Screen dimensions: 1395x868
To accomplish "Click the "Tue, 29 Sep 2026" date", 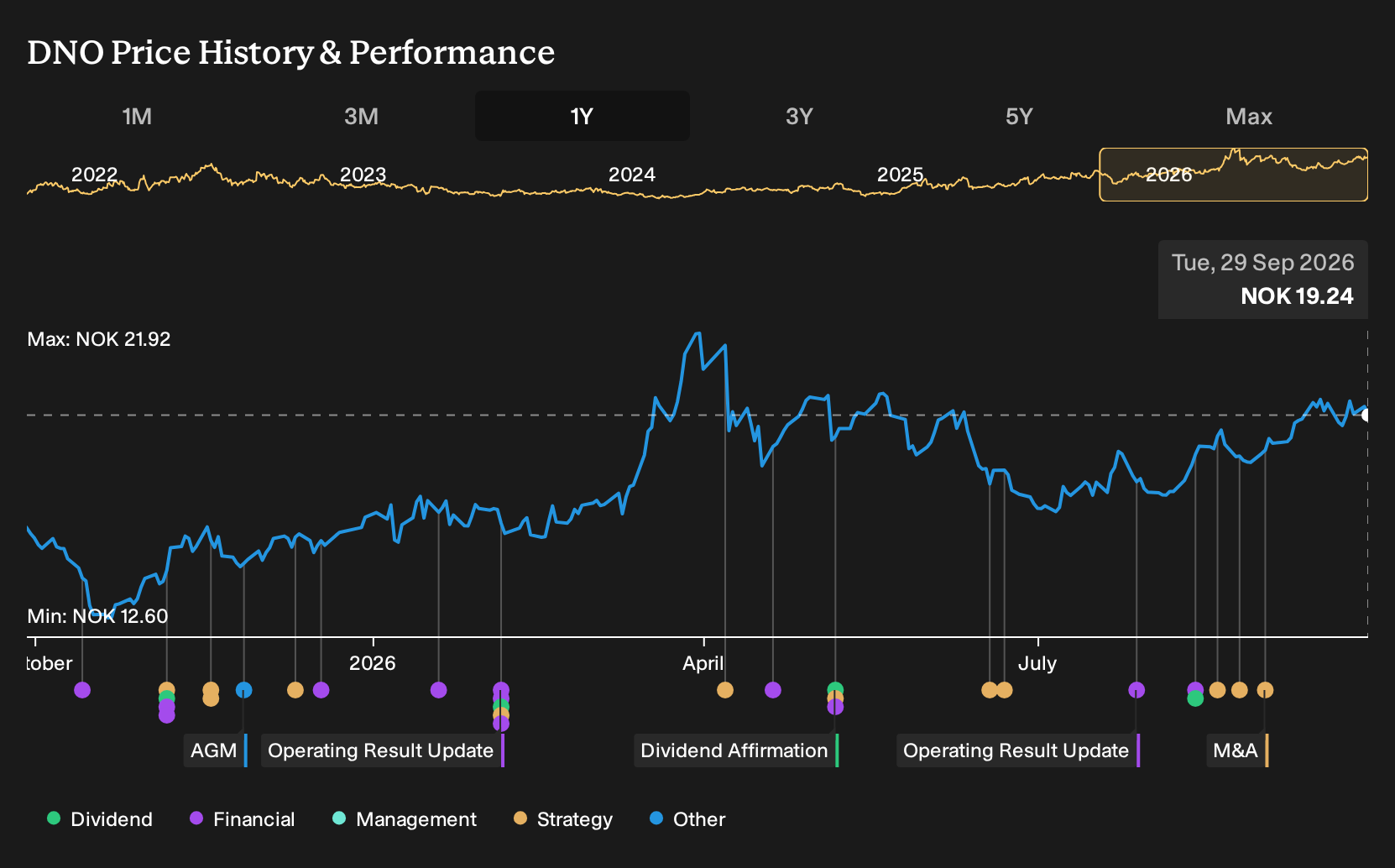I will 1263,263.
